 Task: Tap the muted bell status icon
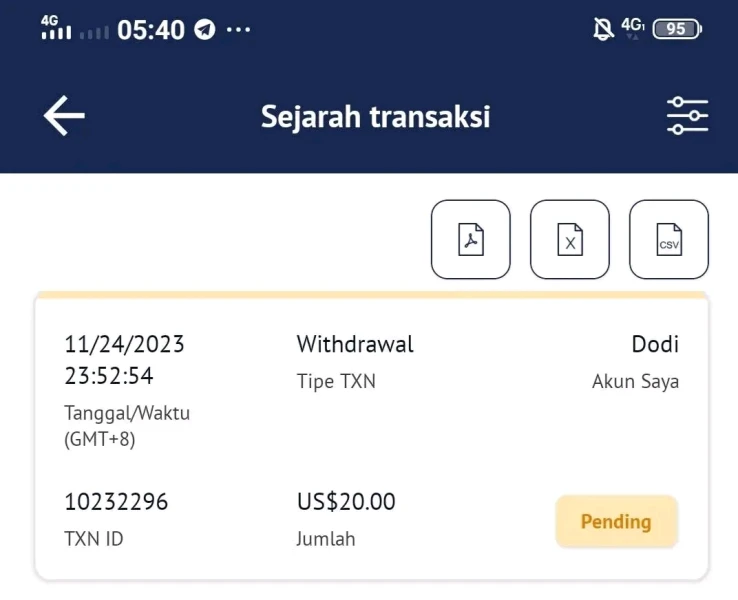(603, 29)
